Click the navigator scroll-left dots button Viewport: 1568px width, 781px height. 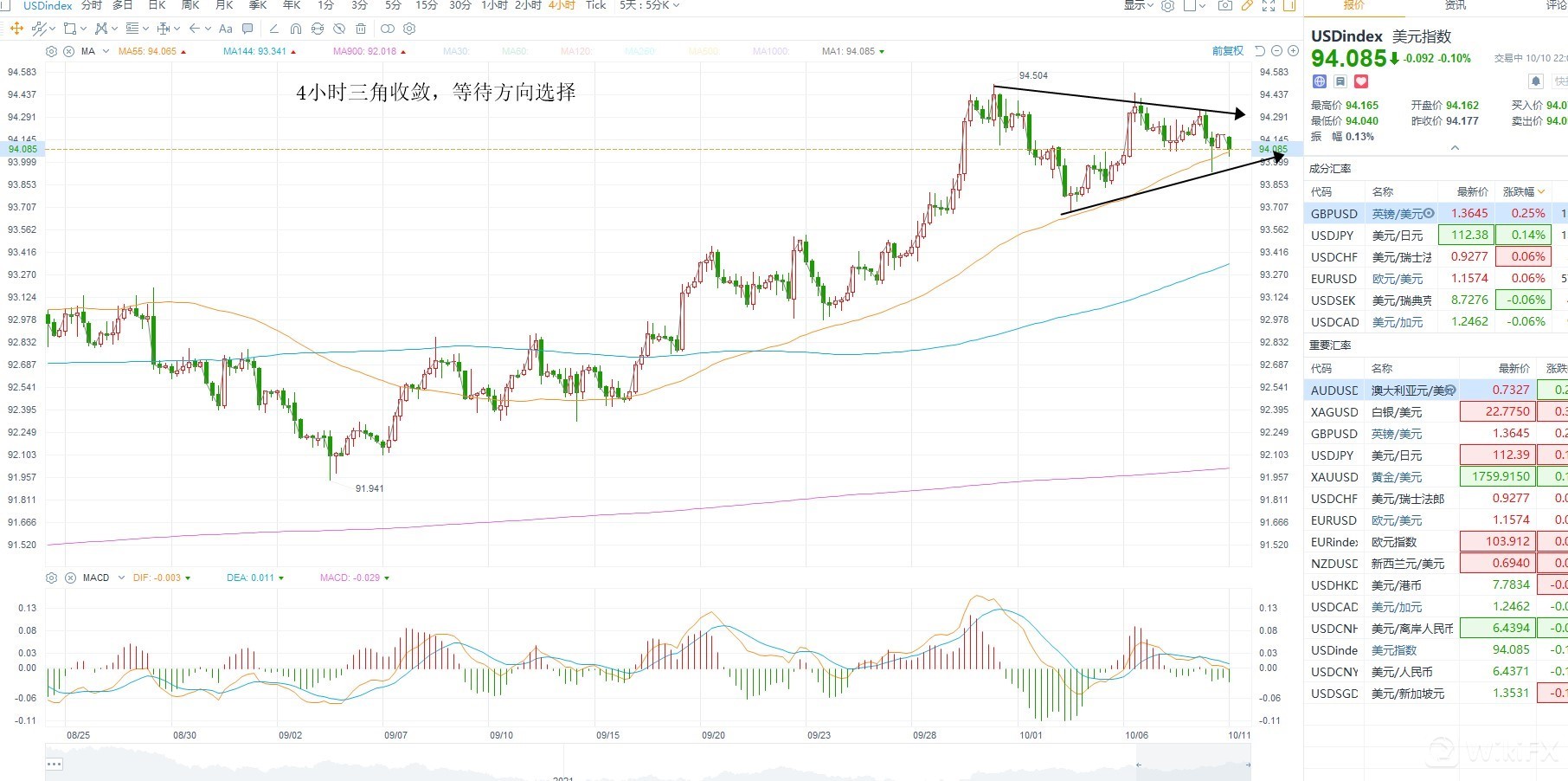tap(54, 764)
